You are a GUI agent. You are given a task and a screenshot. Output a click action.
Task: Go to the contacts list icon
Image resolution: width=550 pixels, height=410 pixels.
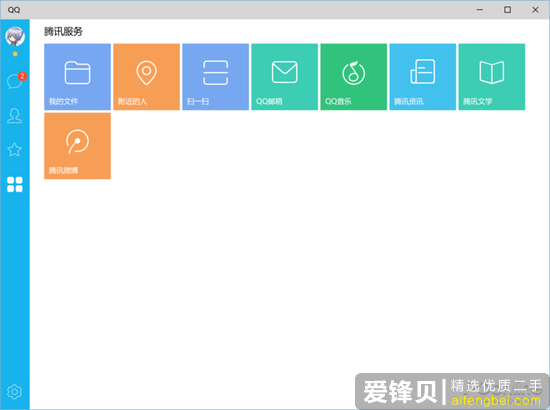(15, 116)
